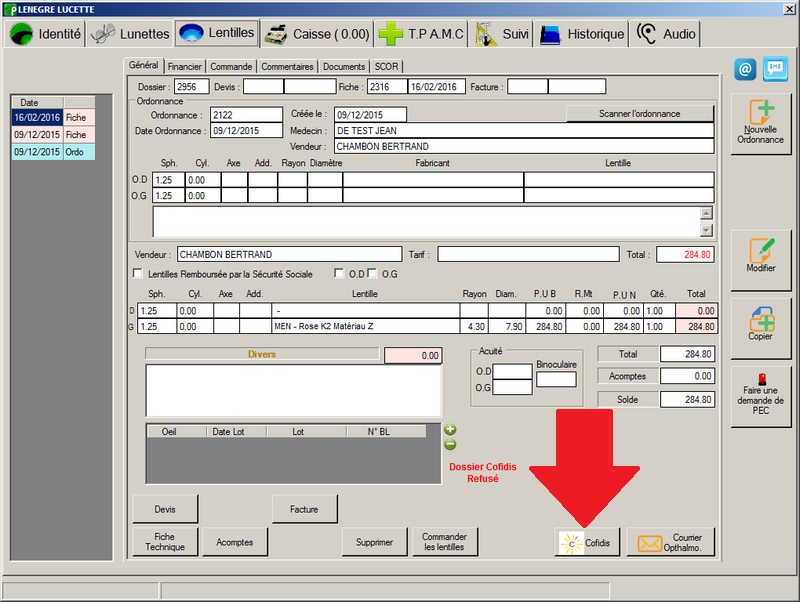Click the SMS message icon
The width and height of the screenshot is (800, 602).
(775, 69)
